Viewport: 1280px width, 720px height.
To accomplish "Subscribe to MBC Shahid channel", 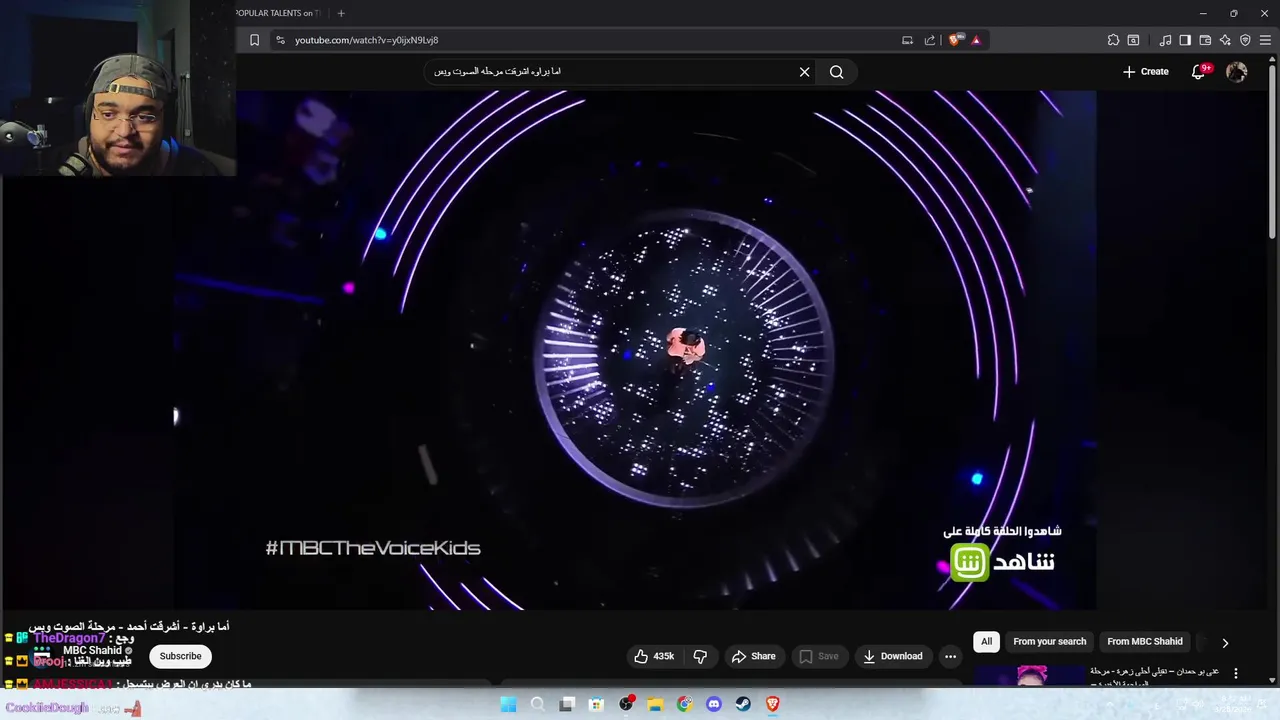I will 180,656.
